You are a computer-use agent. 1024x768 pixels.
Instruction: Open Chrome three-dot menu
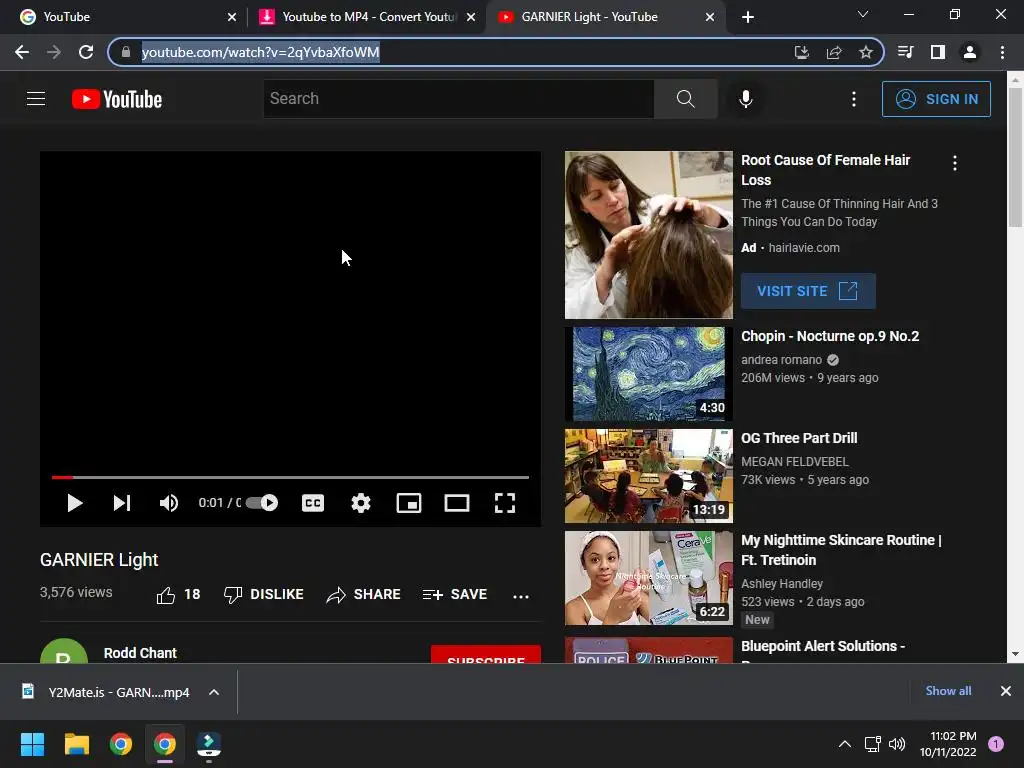point(1002,52)
